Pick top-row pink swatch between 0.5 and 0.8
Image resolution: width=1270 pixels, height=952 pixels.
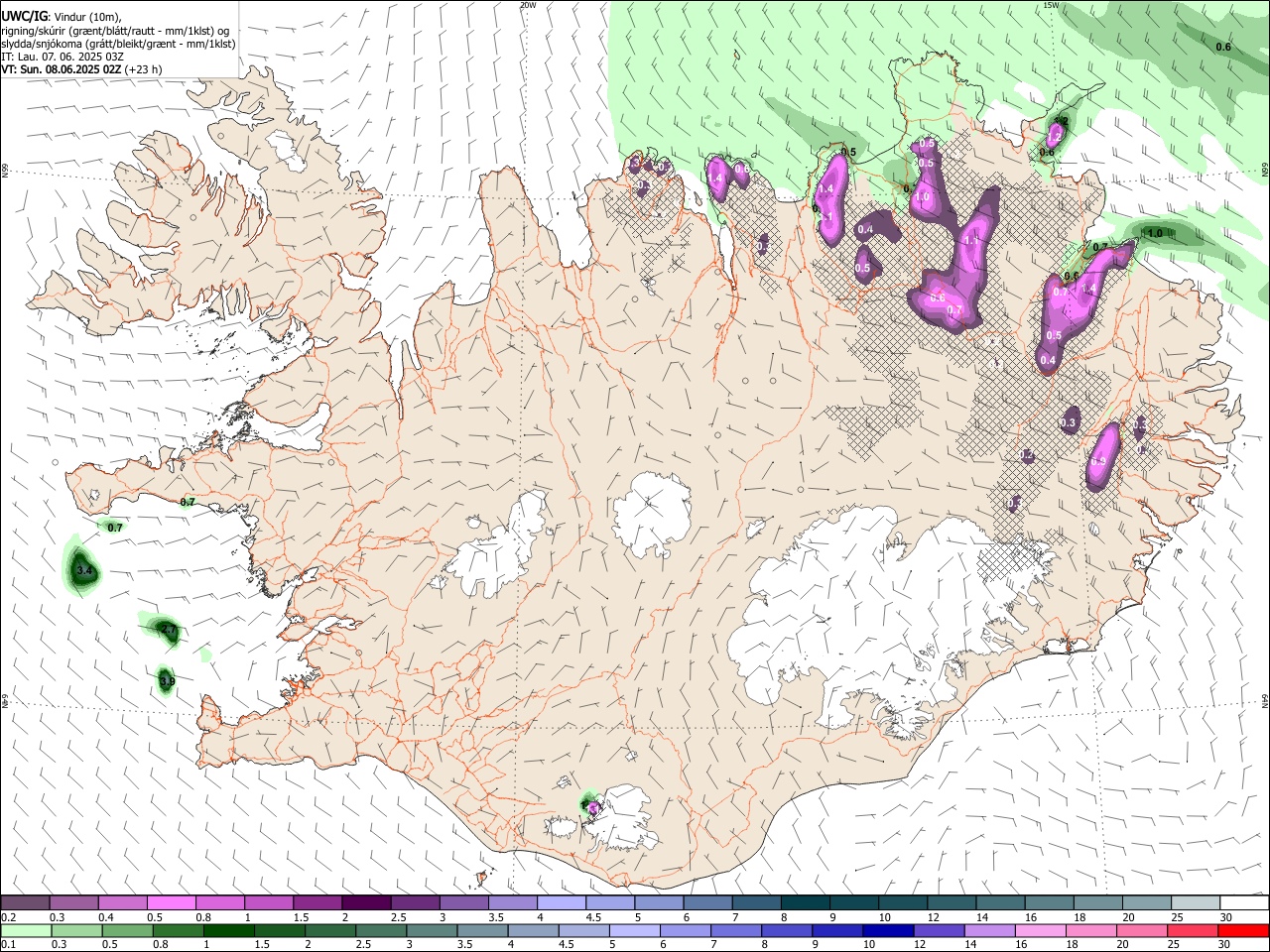point(171,902)
